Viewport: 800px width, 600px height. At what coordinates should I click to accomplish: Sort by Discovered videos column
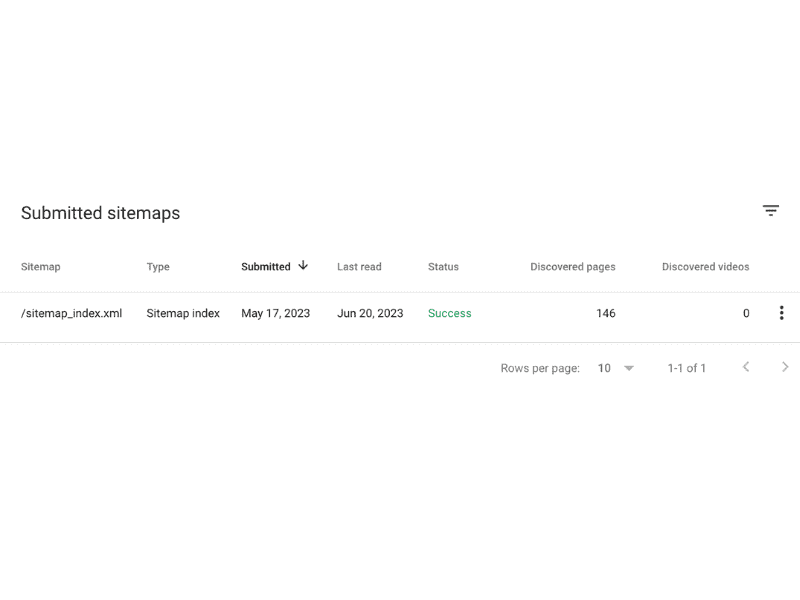click(x=706, y=267)
